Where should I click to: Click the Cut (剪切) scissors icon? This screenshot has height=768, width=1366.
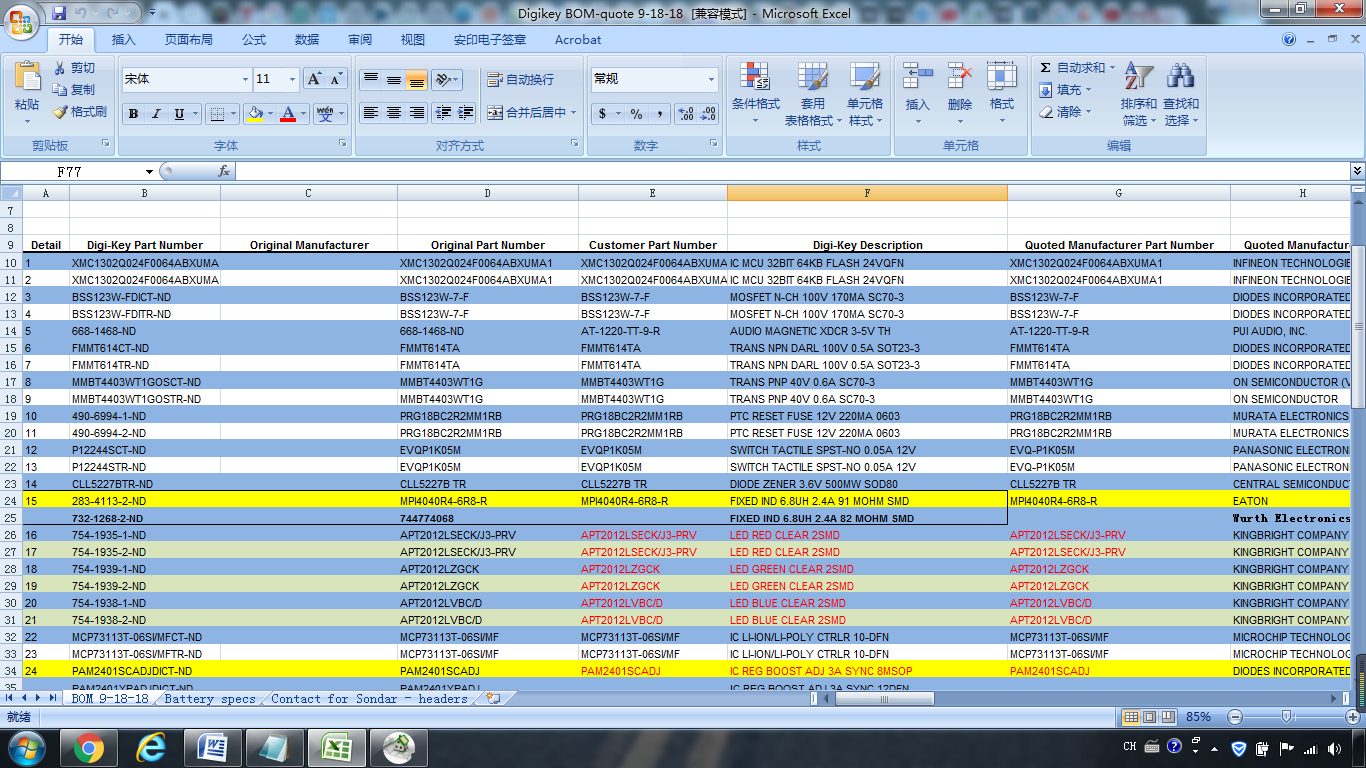coord(60,68)
